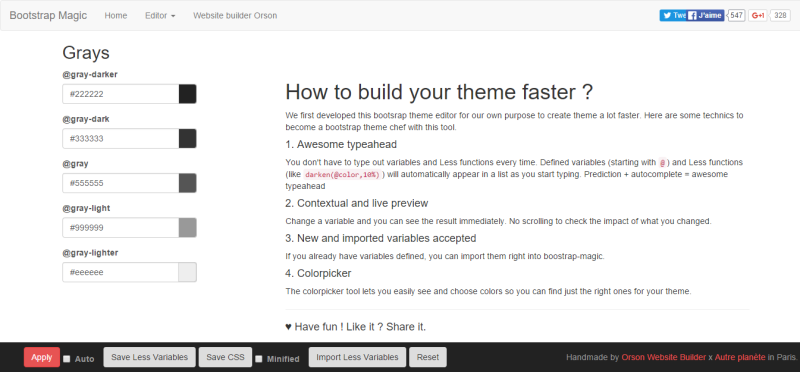Click the Twitter Tweet share button
Screen dimensions: 800x372
coord(673,15)
